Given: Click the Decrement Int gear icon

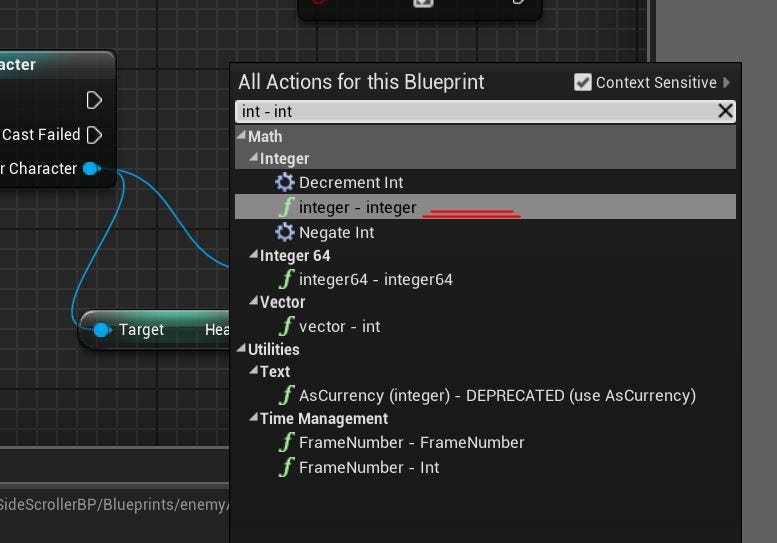Looking at the screenshot, I should point(285,182).
